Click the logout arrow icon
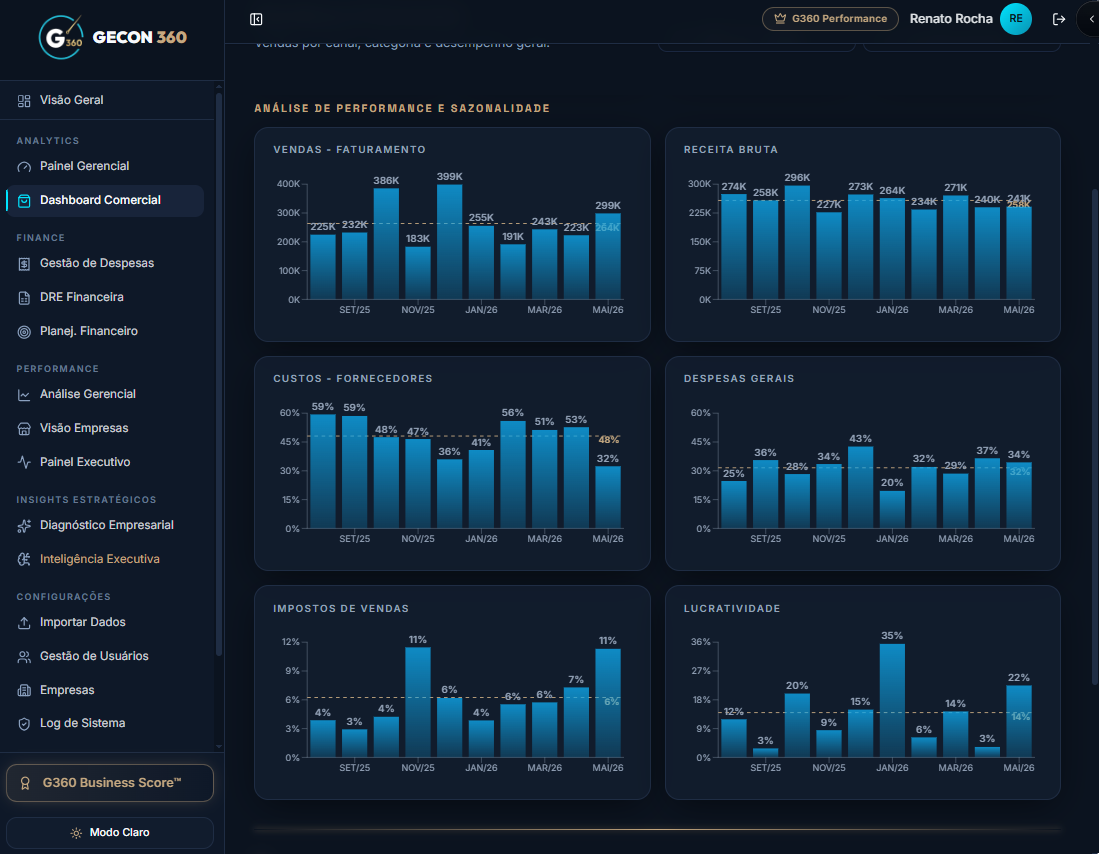The width and height of the screenshot is (1099, 854). click(x=1058, y=19)
